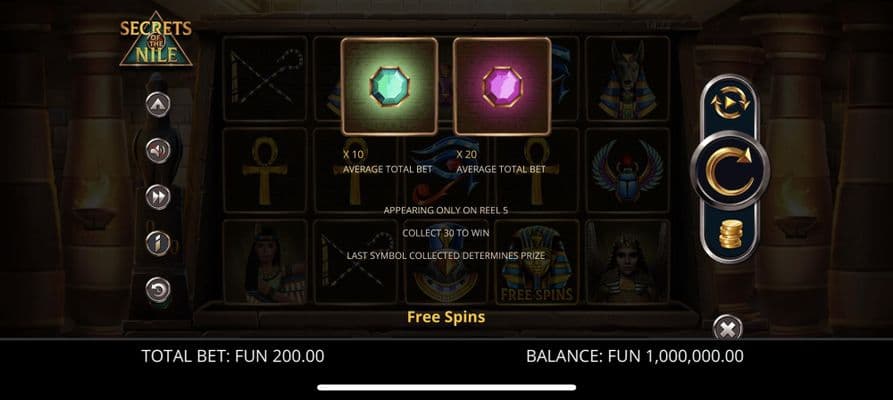893x400 pixels.
Task: Mute the game sound
Action: (x=158, y=151)
